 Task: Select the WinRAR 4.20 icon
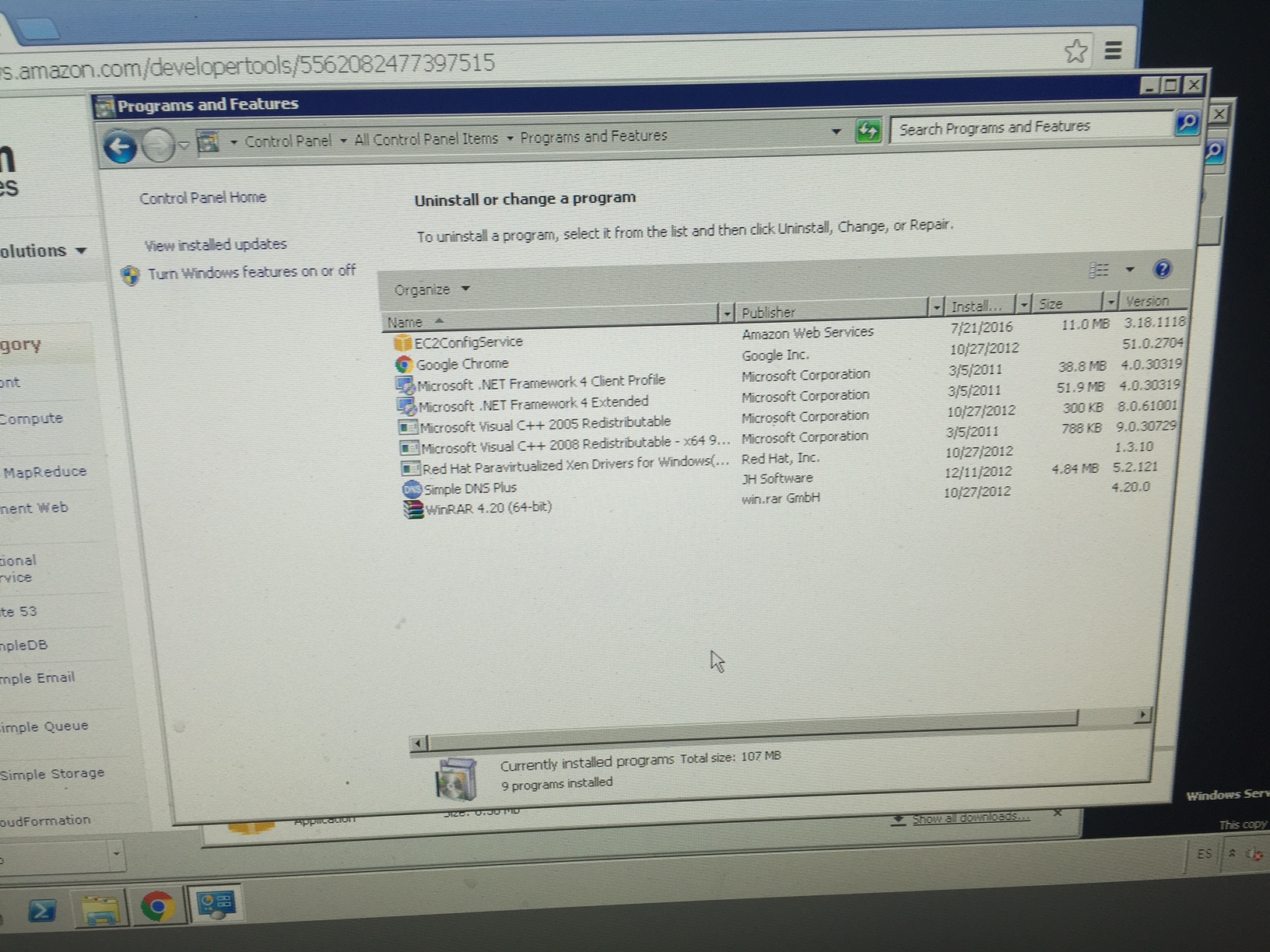pyautogui.click(x=413, y=509)
